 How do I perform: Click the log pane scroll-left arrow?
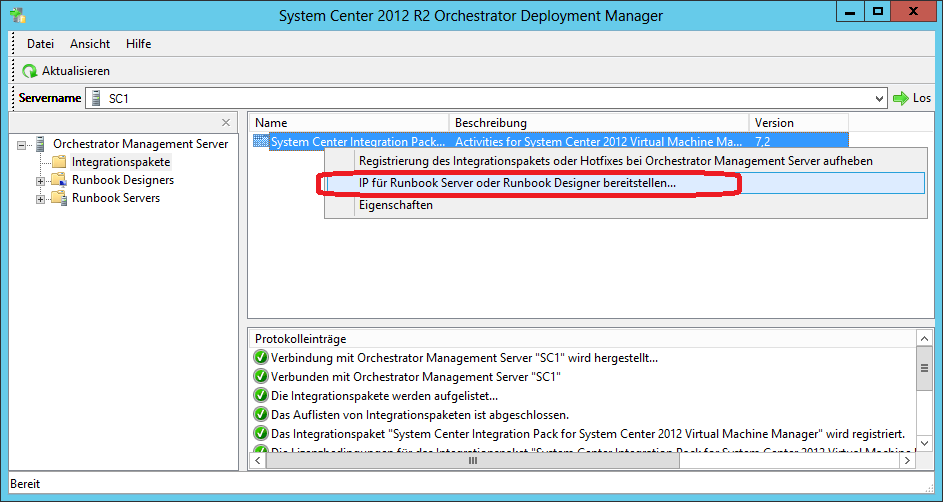257,461
